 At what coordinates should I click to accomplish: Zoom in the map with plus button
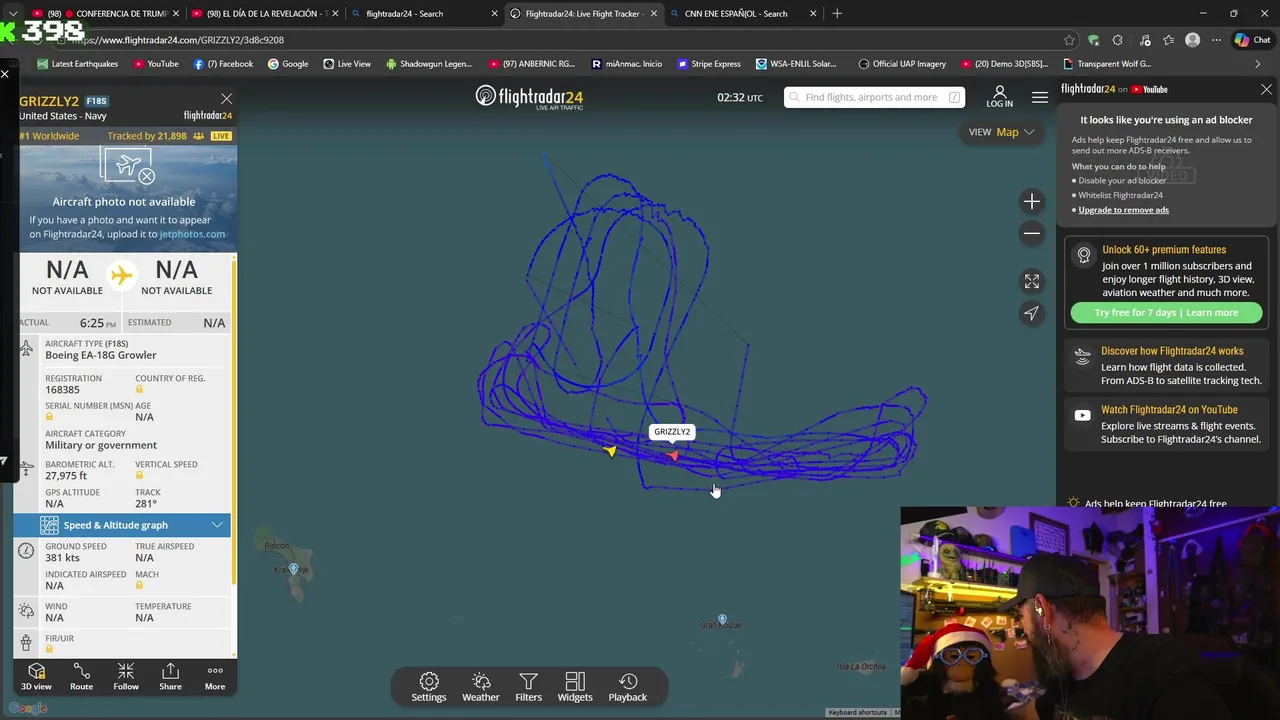click(x=1032, y=202)
